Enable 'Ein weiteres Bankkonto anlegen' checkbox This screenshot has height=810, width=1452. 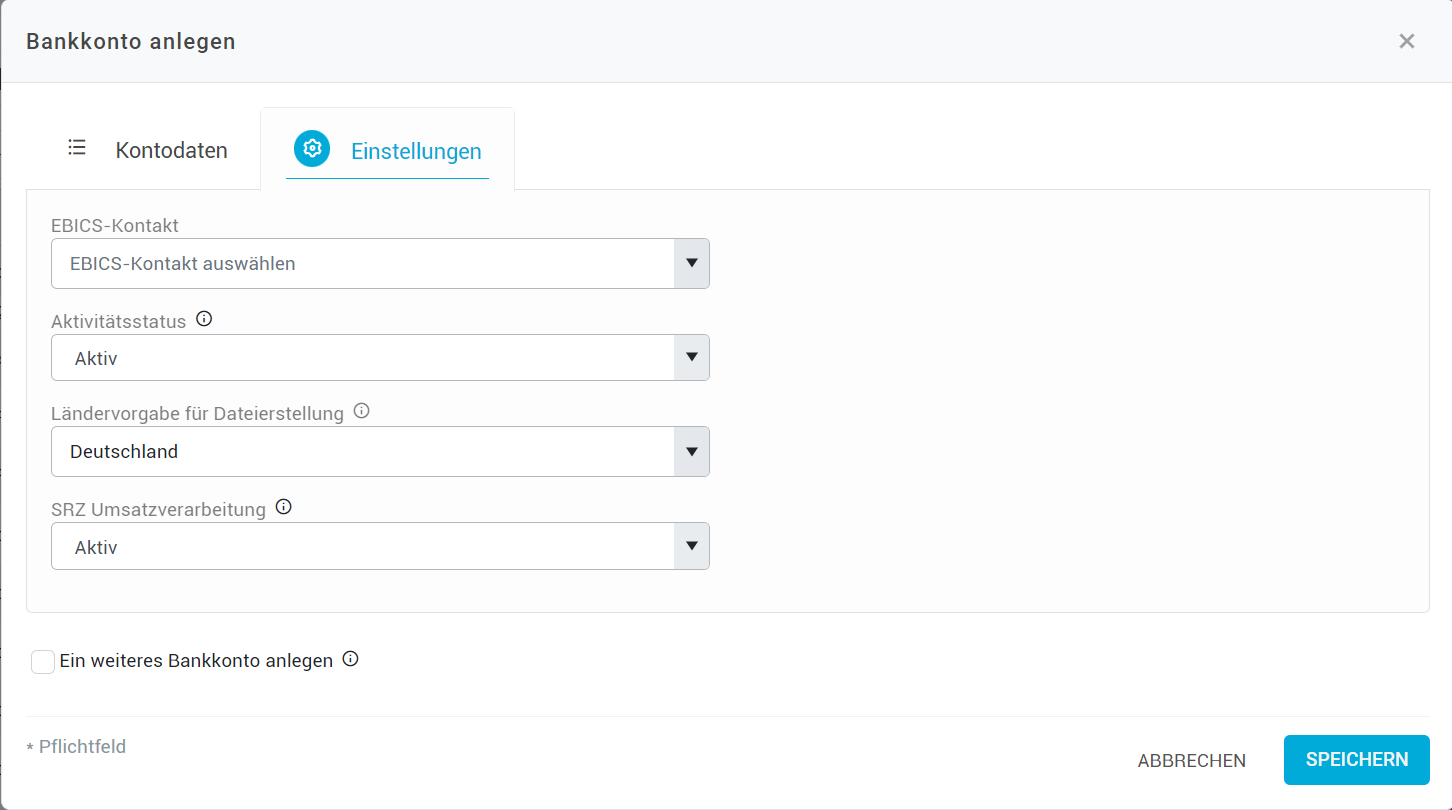coord(43,662)
